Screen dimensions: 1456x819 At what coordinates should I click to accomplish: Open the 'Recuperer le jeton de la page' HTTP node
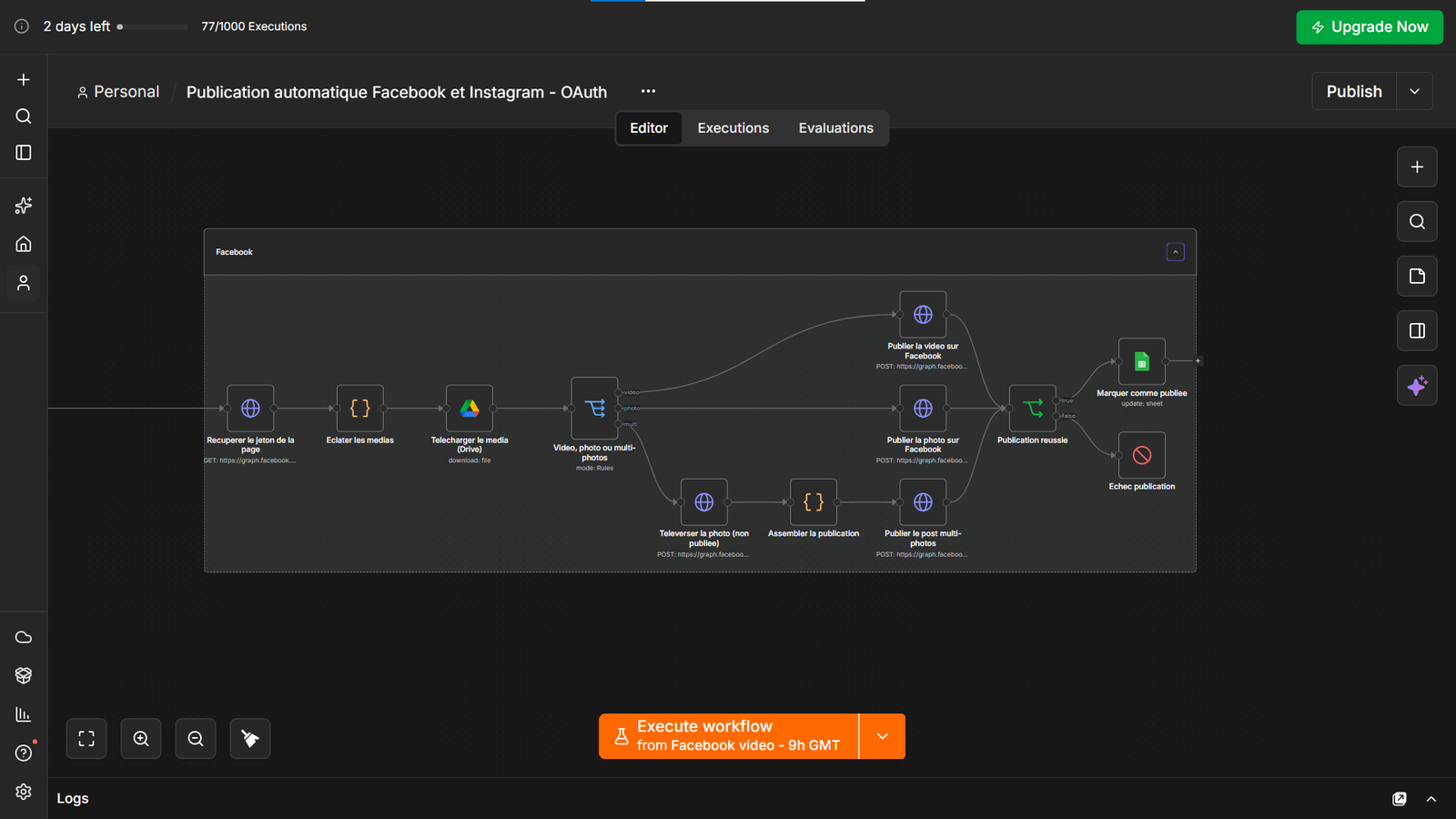250,409
